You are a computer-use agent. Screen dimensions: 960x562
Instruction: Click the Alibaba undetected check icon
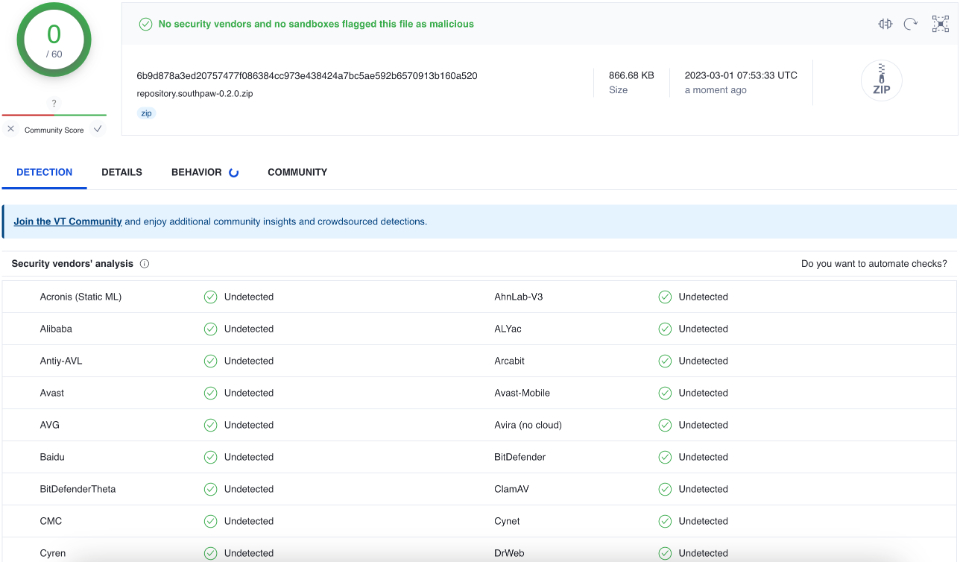(x=211, y=329)
